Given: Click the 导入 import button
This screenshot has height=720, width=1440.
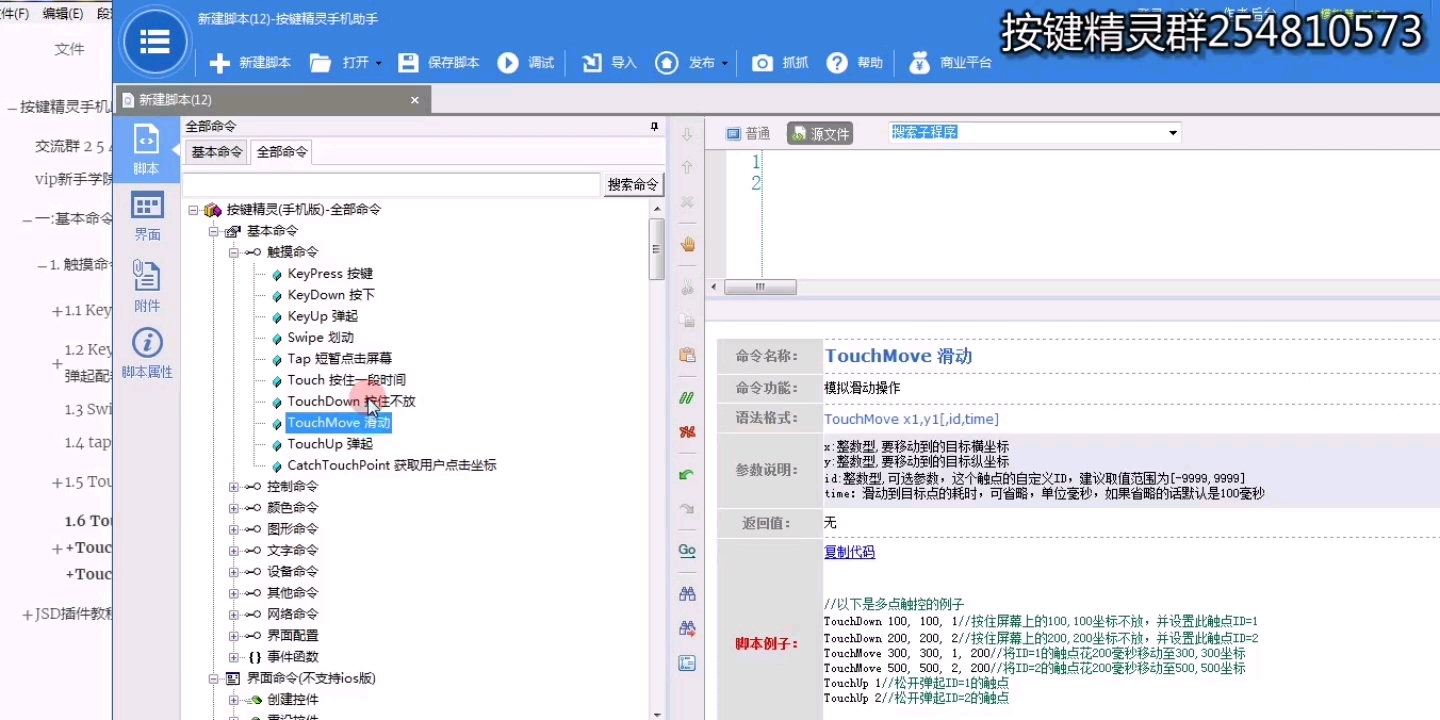Looking at the screenshot, I should click(609, 63).
